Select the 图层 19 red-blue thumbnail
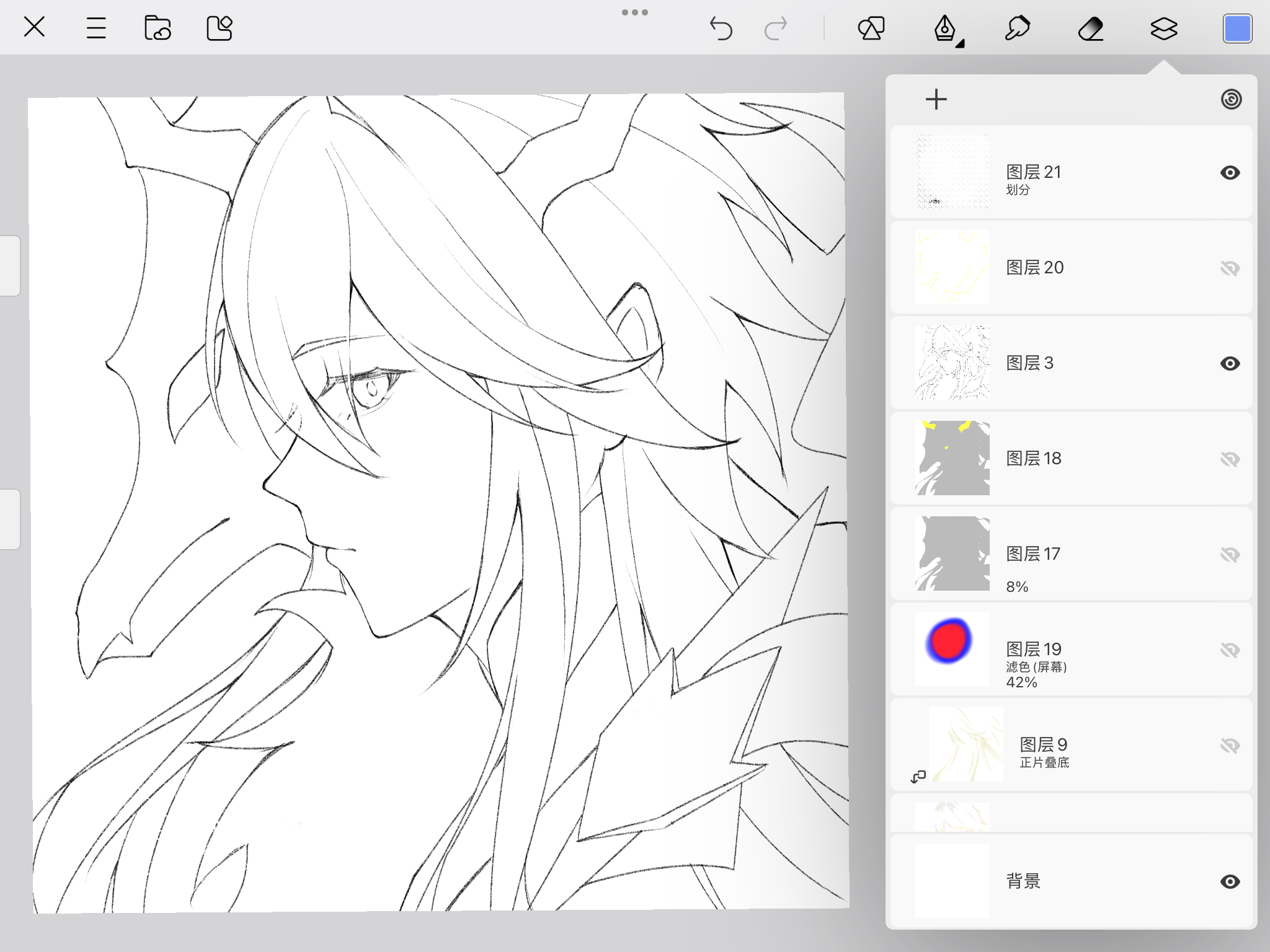1270x952 pixels. [x=952, y=649]
